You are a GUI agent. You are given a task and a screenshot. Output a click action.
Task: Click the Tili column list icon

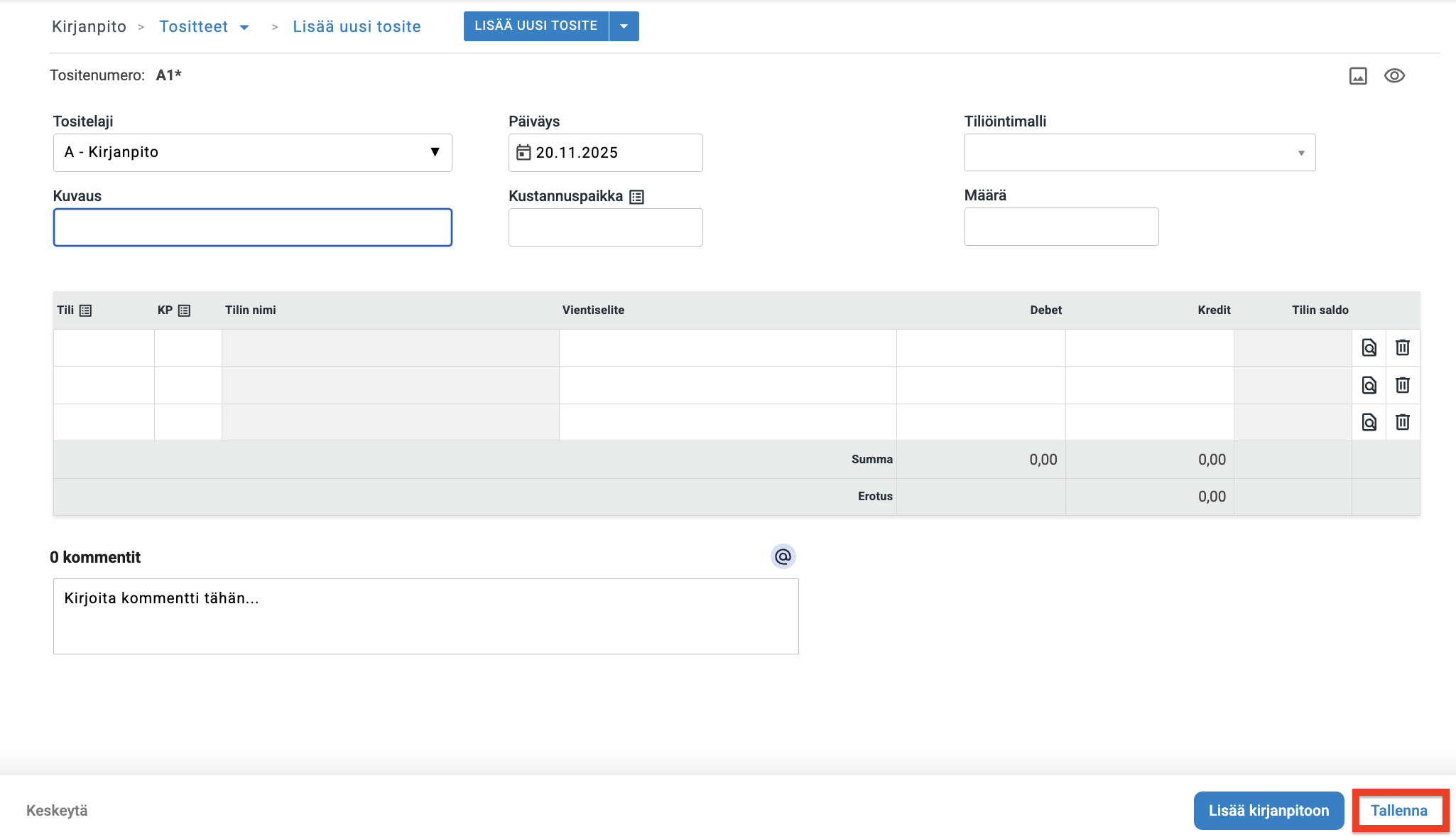85,310
